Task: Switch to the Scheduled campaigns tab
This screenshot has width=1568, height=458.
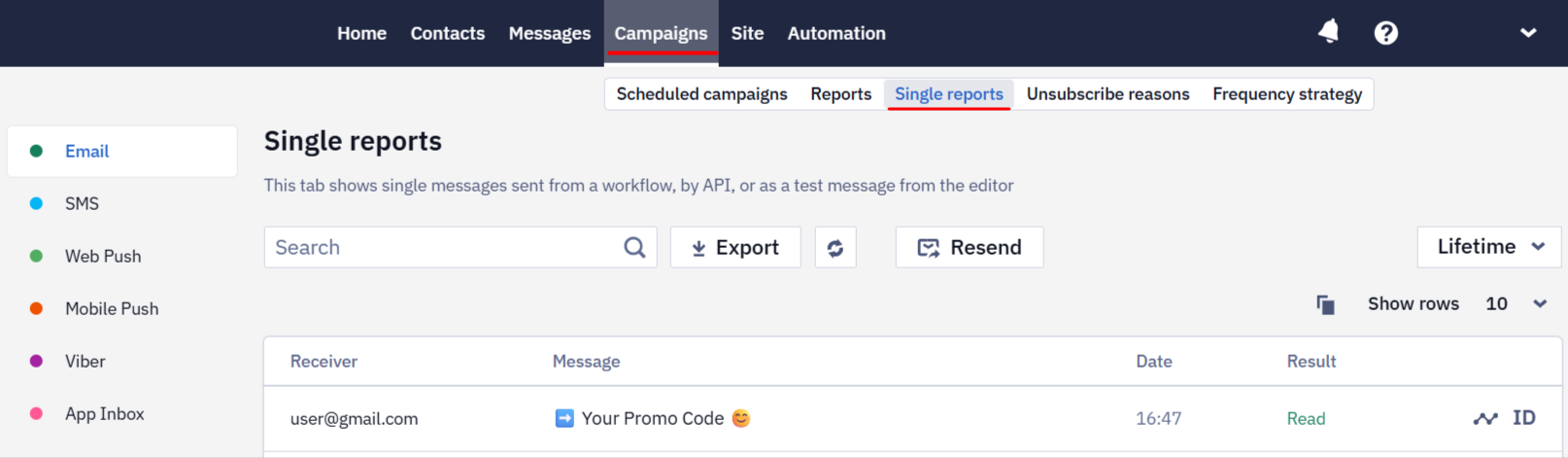Action: 702,94
